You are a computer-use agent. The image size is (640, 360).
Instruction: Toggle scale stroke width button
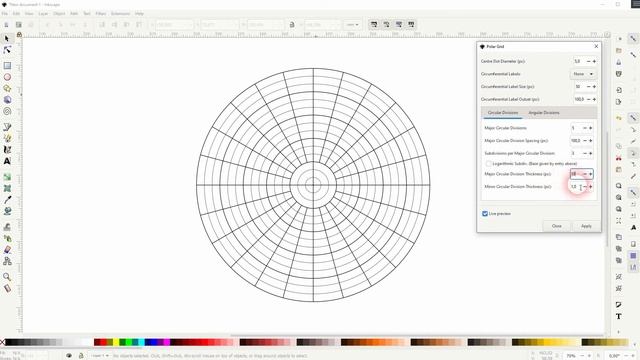[374, 24]
